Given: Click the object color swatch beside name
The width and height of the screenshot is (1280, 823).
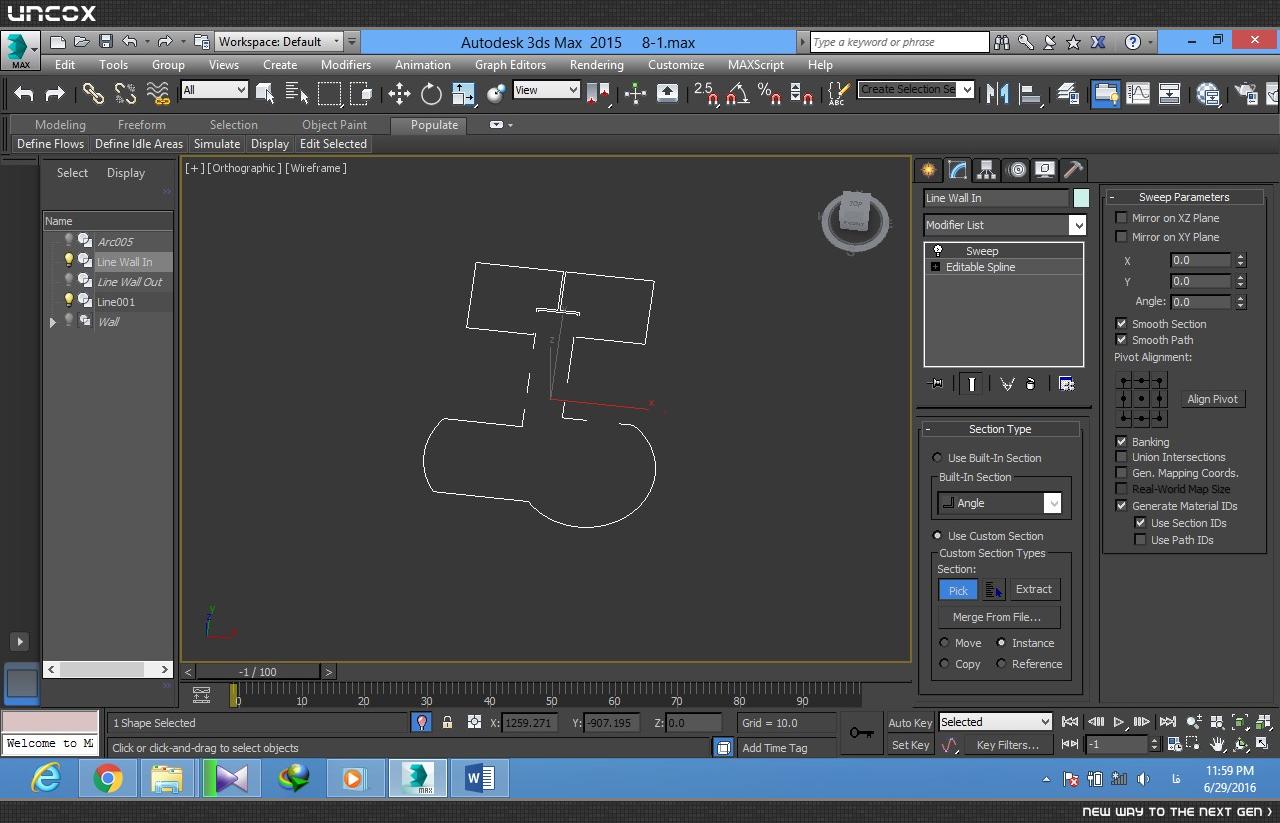Looking at the screenshot, I should point(1081,198).
